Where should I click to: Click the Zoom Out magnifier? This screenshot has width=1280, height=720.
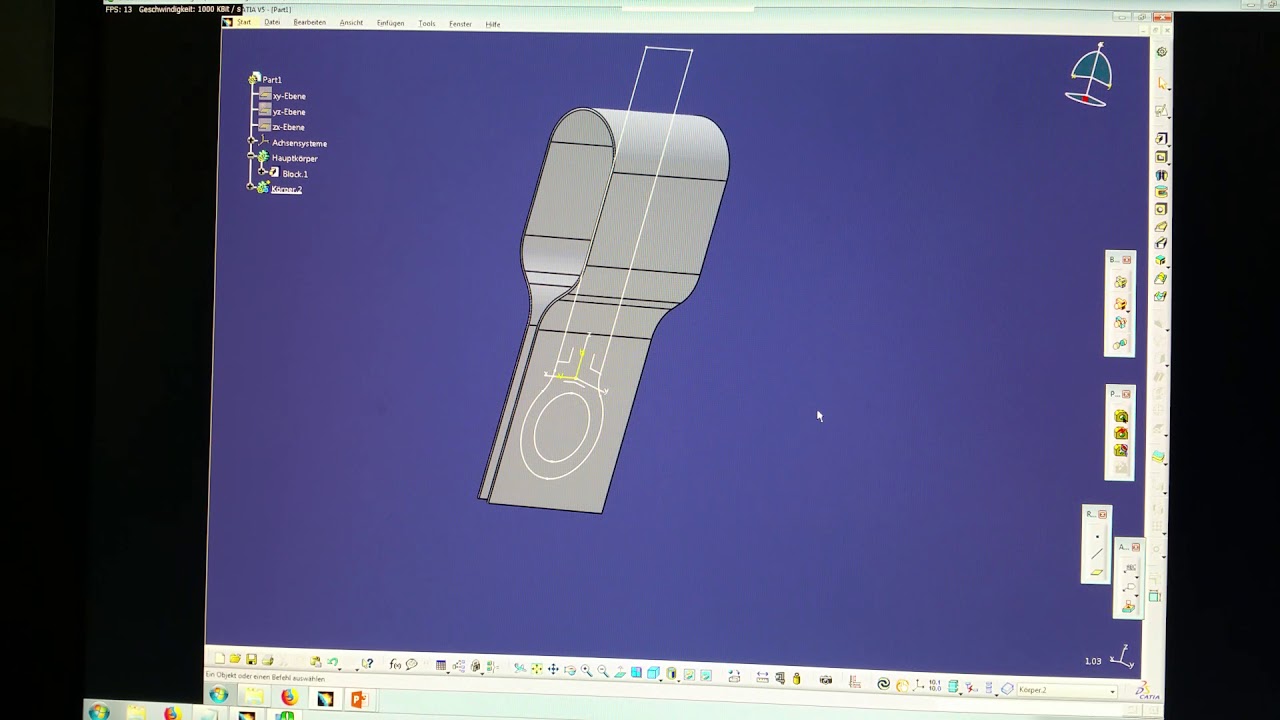pos(603,671)
